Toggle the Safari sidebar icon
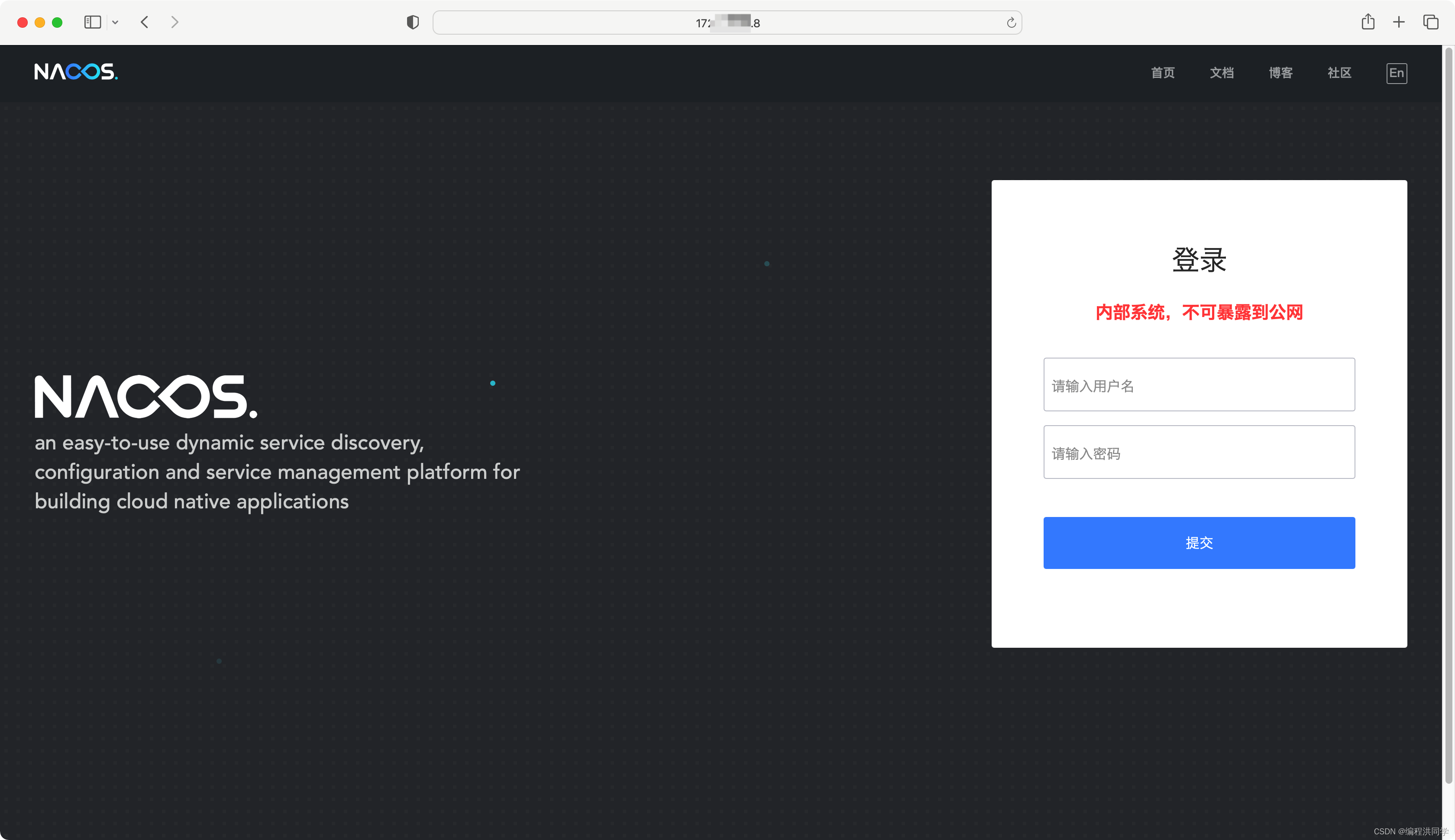The width and height of the screenshot is (1455, 840). point(92,23)
